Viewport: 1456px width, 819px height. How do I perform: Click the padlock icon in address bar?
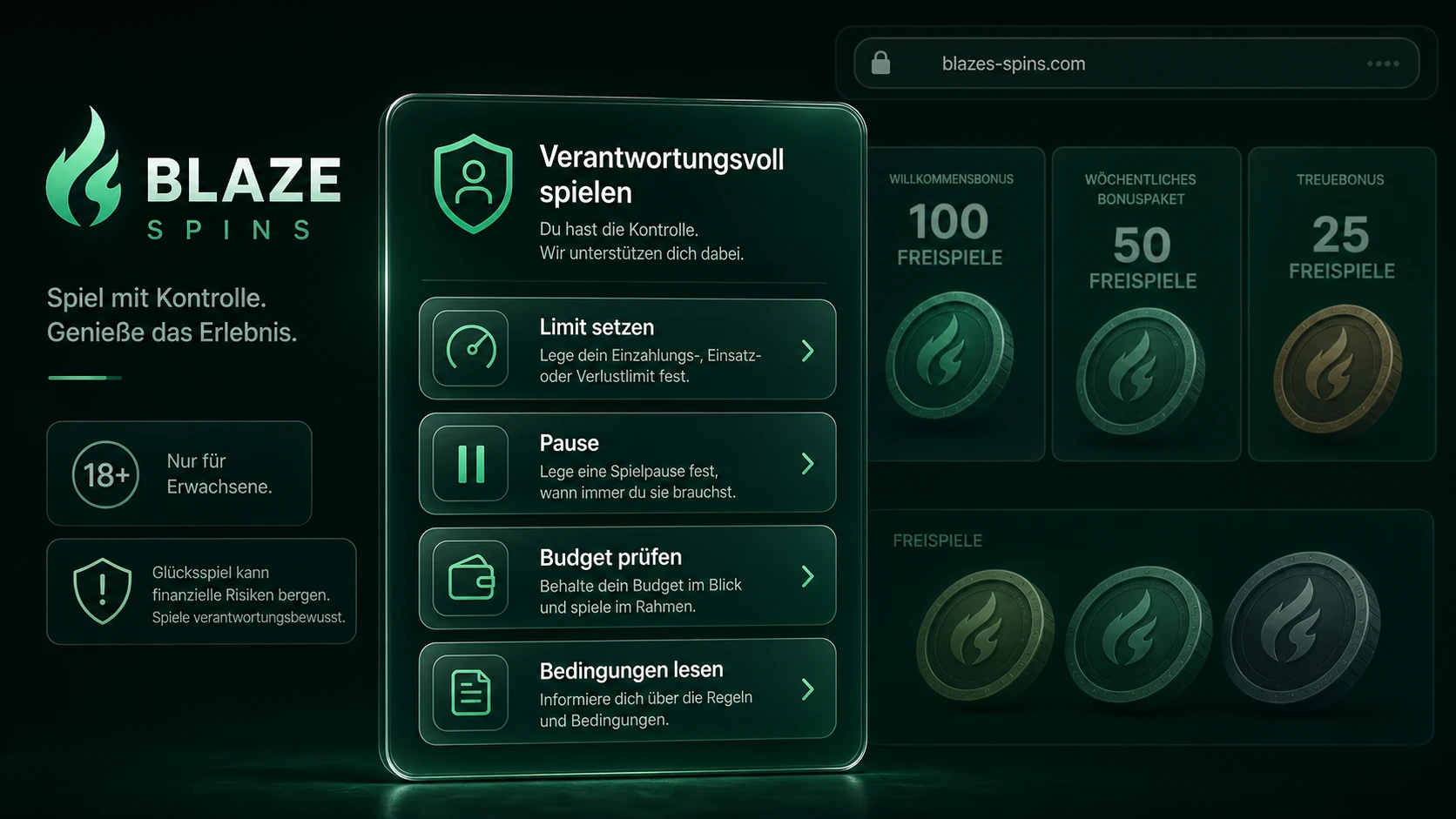880,63
